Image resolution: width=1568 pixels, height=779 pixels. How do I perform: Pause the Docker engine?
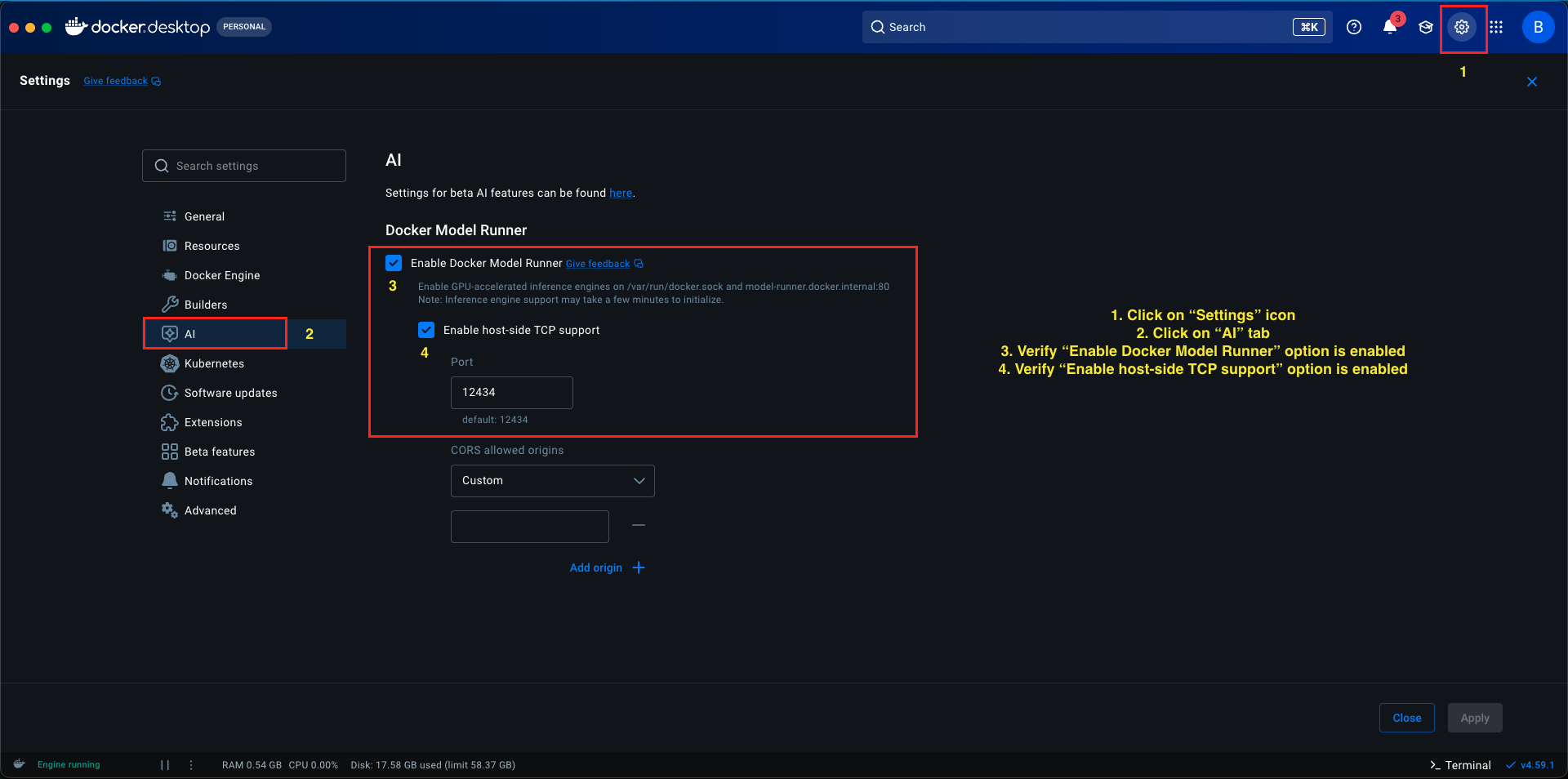pos(165,765)
